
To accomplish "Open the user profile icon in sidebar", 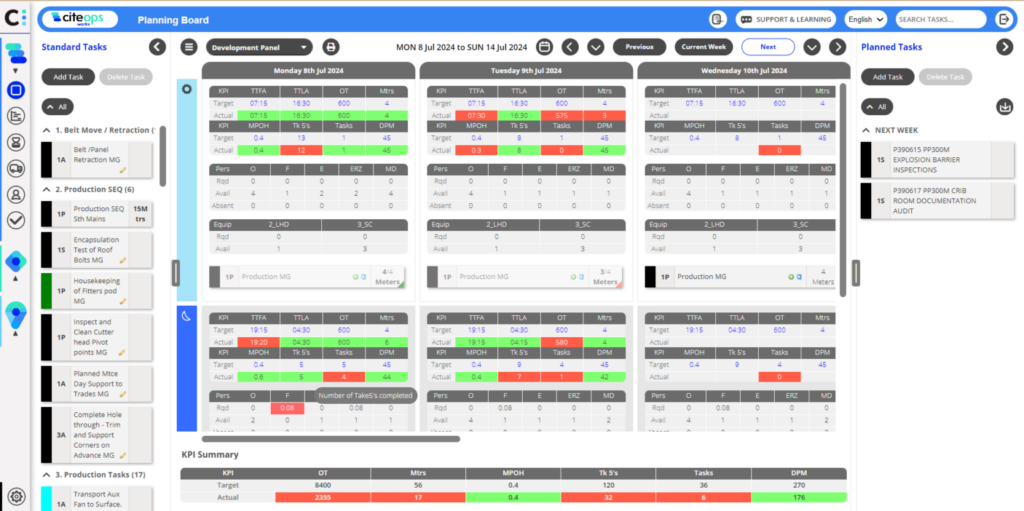I will click(16, 194).
